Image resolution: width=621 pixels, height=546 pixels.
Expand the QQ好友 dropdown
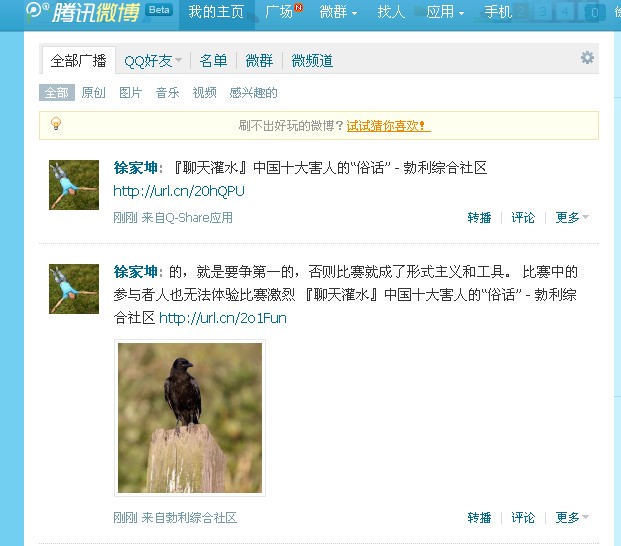[152, 61]
